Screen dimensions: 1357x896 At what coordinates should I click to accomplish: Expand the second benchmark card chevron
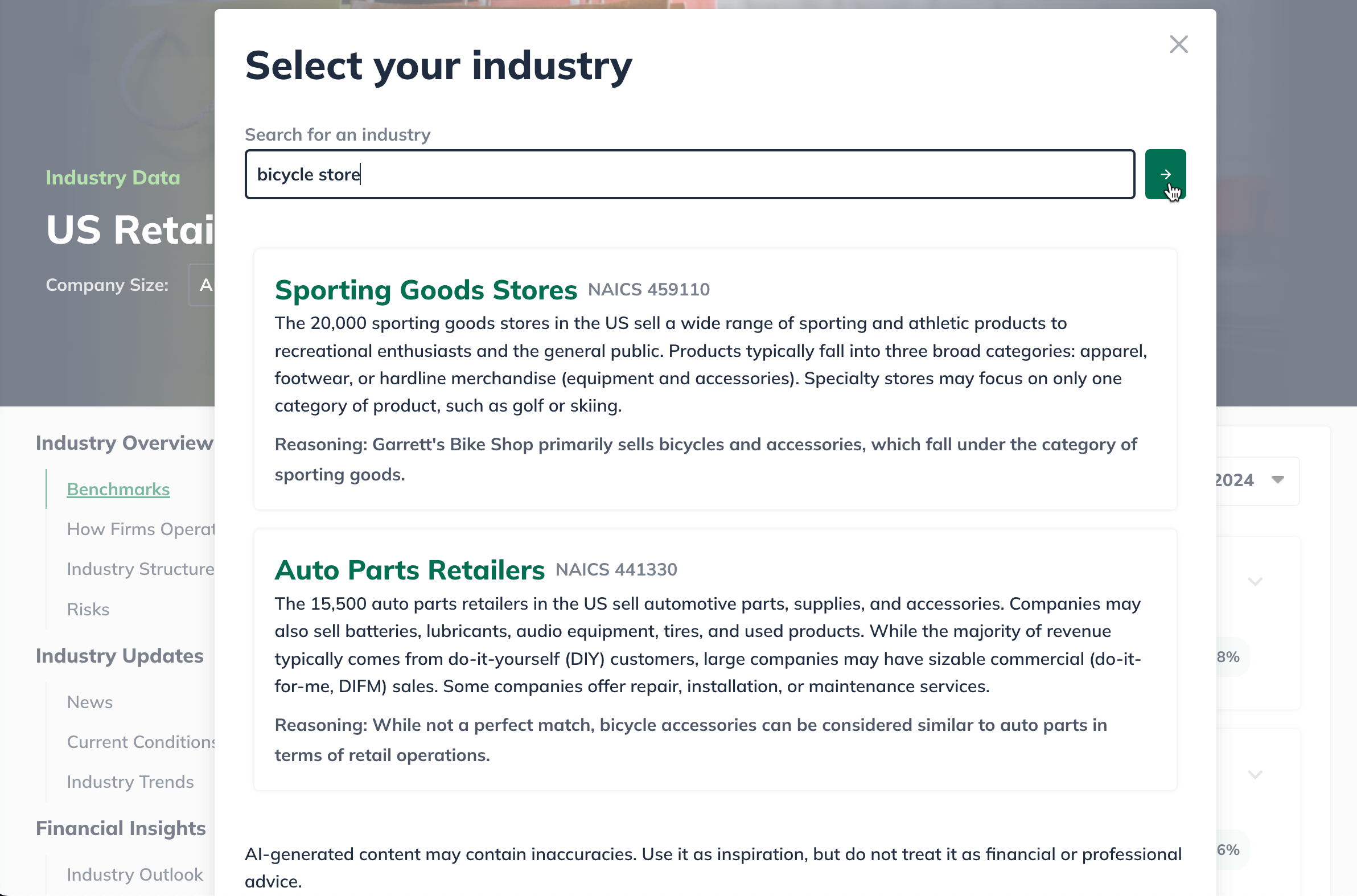click(x=1255, y=775)
